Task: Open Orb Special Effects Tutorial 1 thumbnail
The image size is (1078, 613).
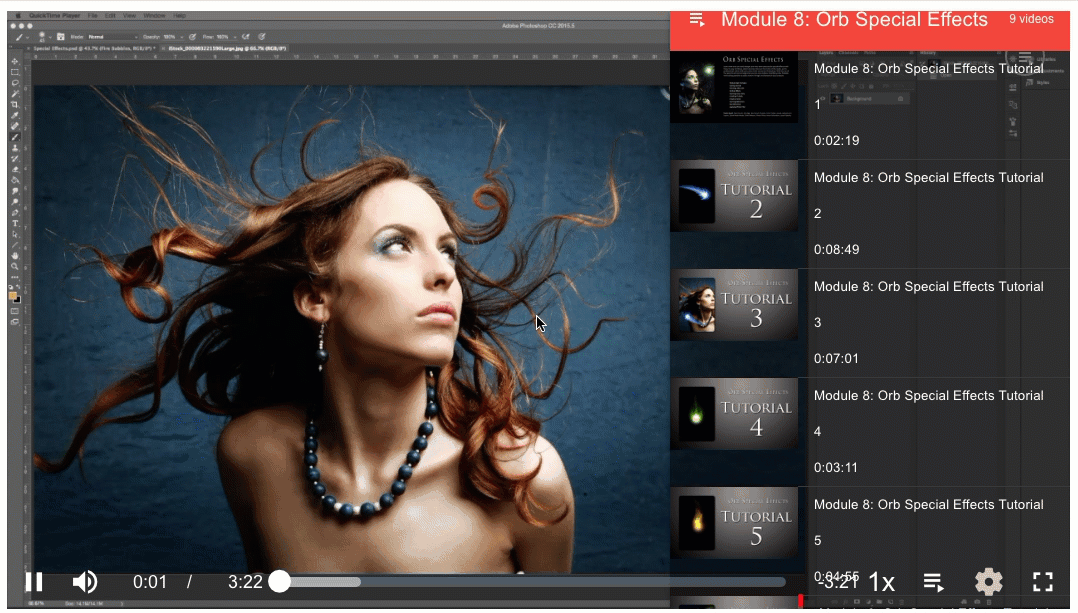Action: [x=734, y=88]
